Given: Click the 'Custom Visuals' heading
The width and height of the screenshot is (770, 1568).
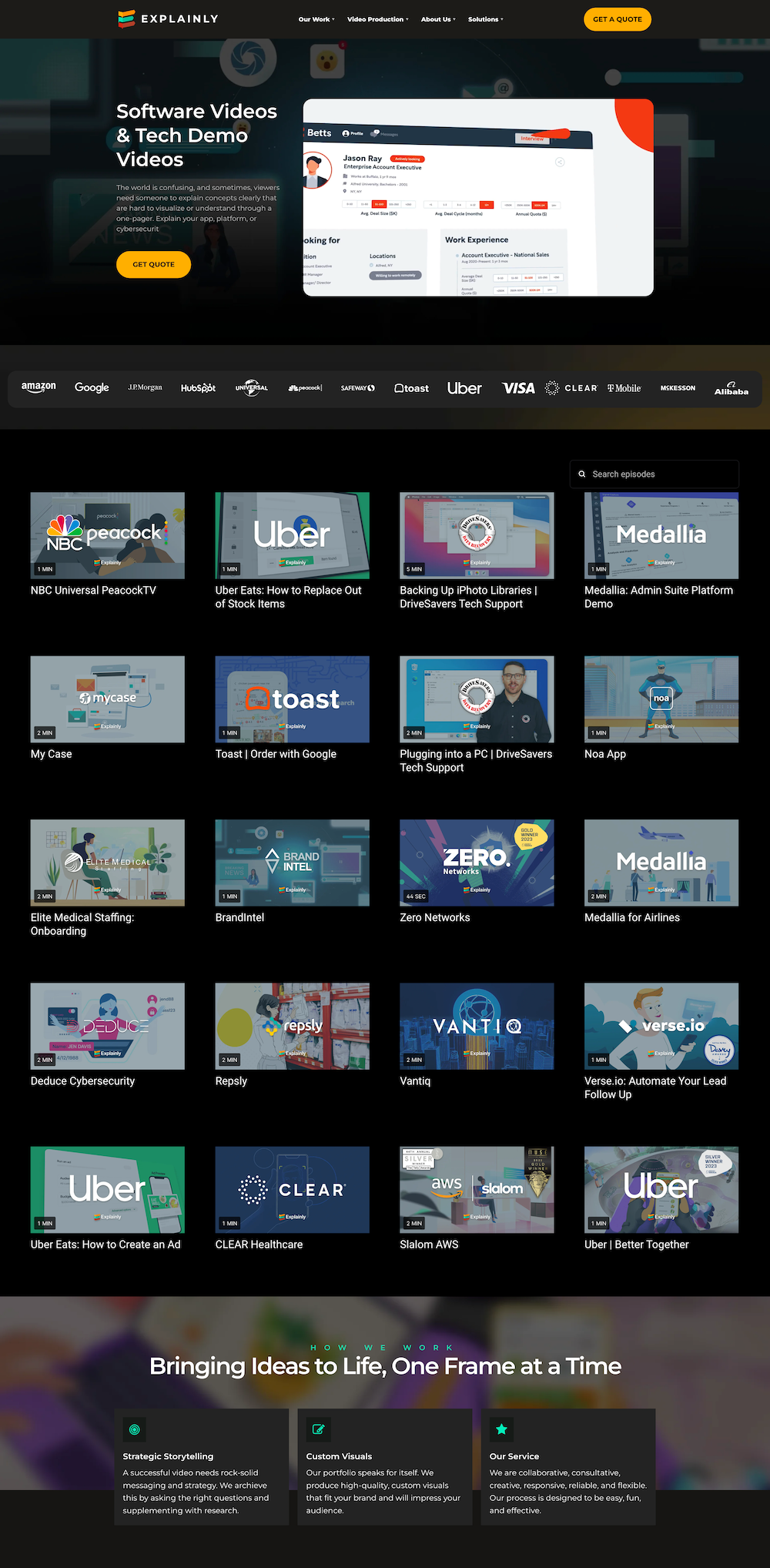Looking at the screenshot, I should coord(339,1456).
